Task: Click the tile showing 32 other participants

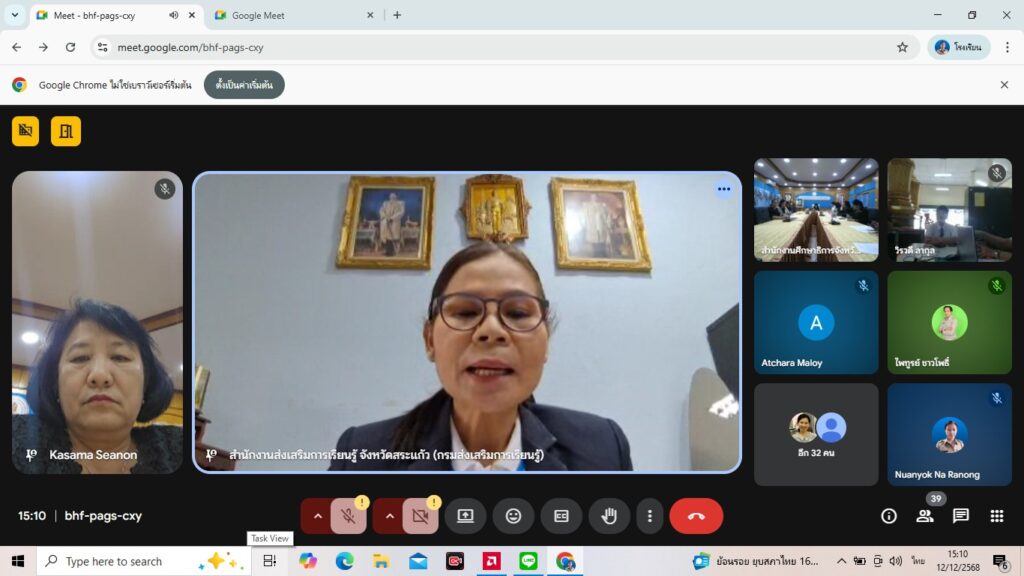Action: 816,434
